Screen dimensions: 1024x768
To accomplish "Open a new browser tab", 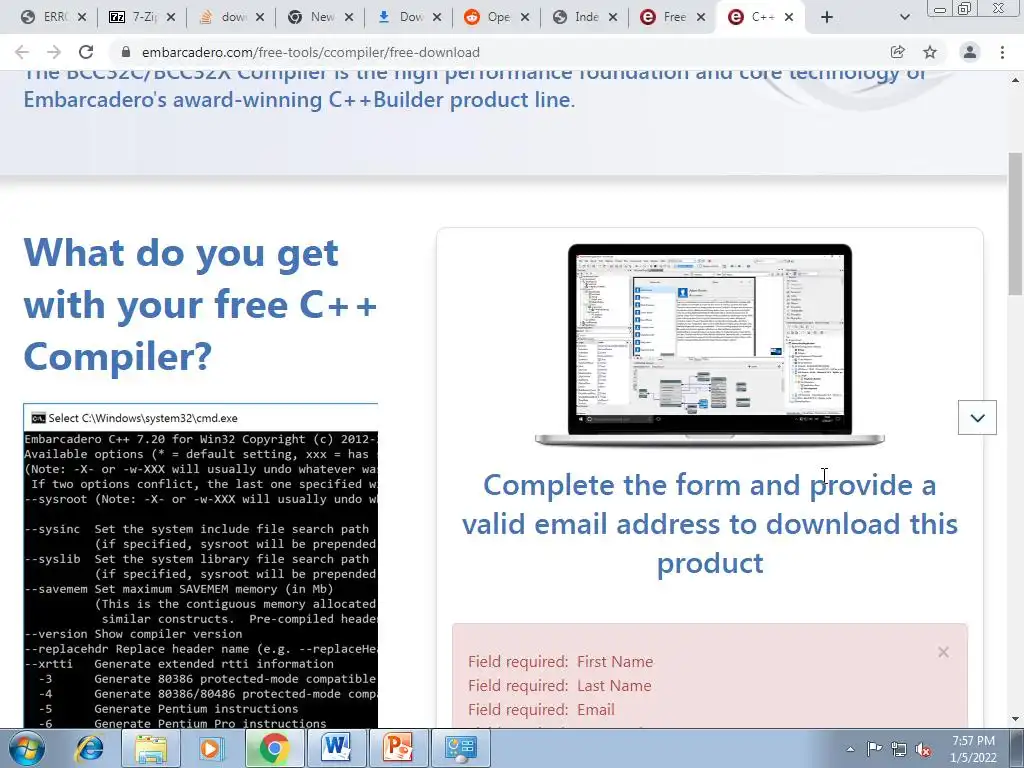I will tap(827, 17).
